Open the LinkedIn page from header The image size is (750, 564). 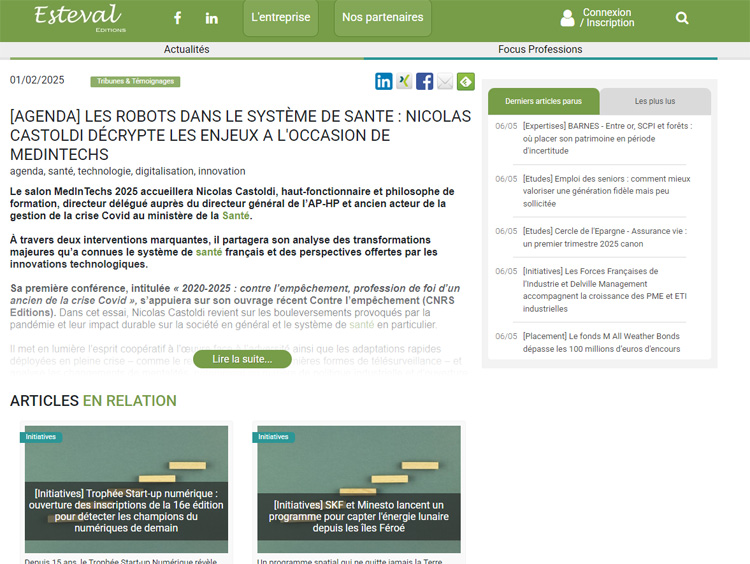coord(212,18)
